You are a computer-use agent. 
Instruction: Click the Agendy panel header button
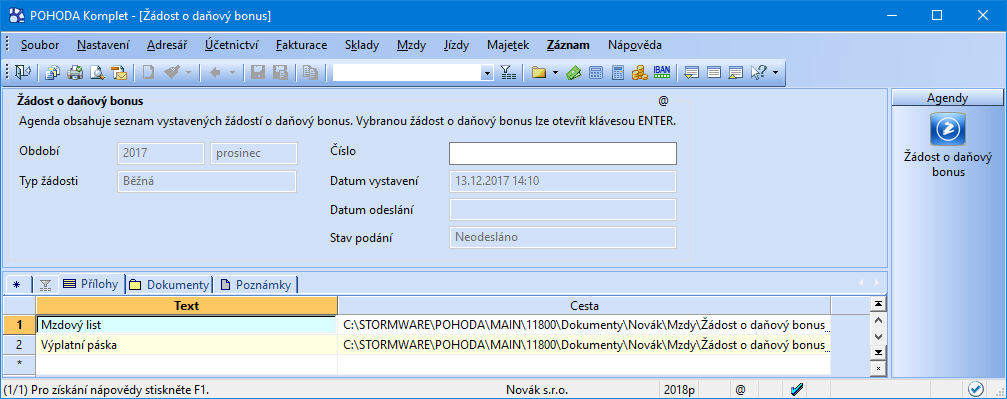(947, 98)
